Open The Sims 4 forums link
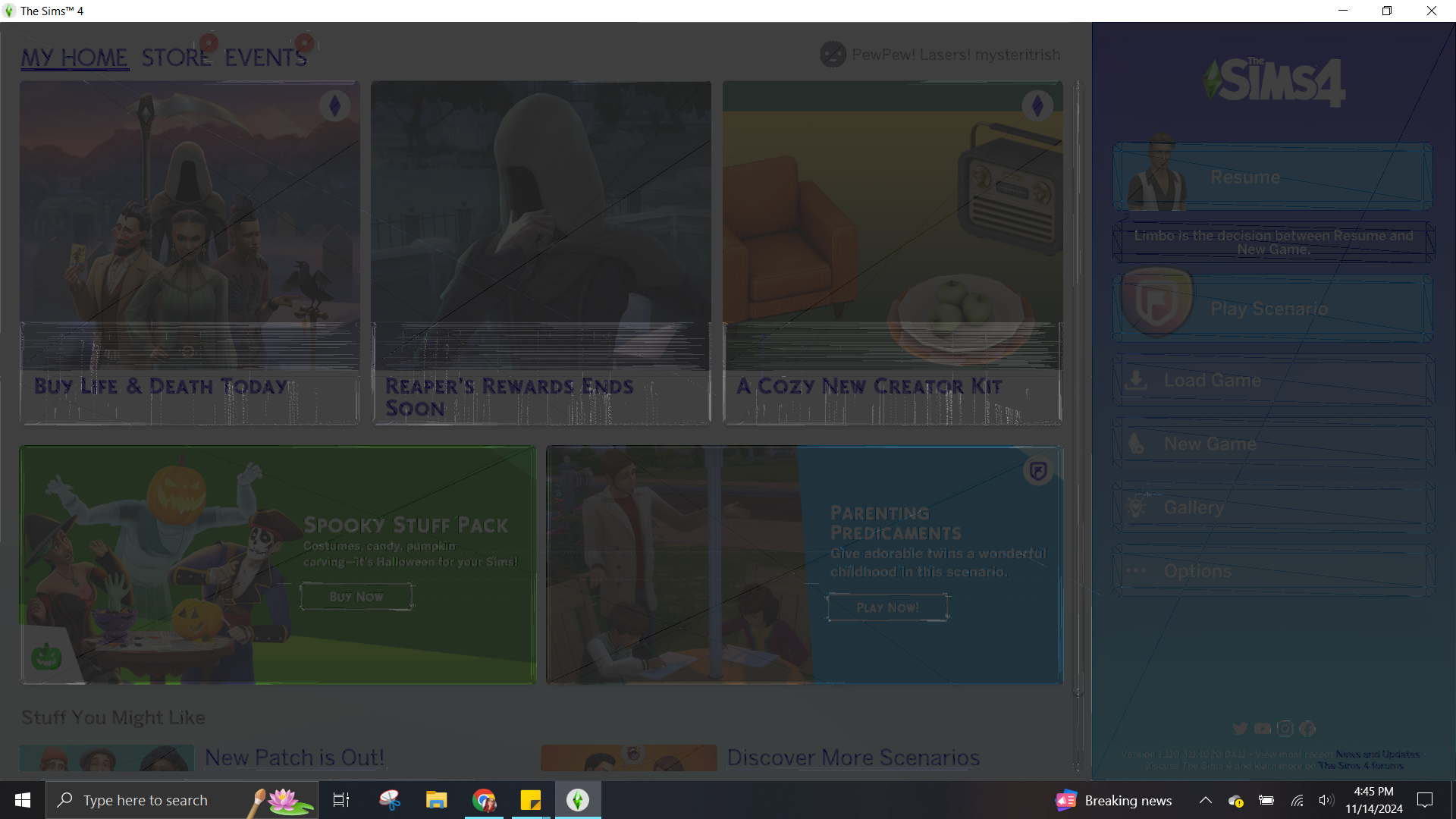 click(x=1360, y=766)
